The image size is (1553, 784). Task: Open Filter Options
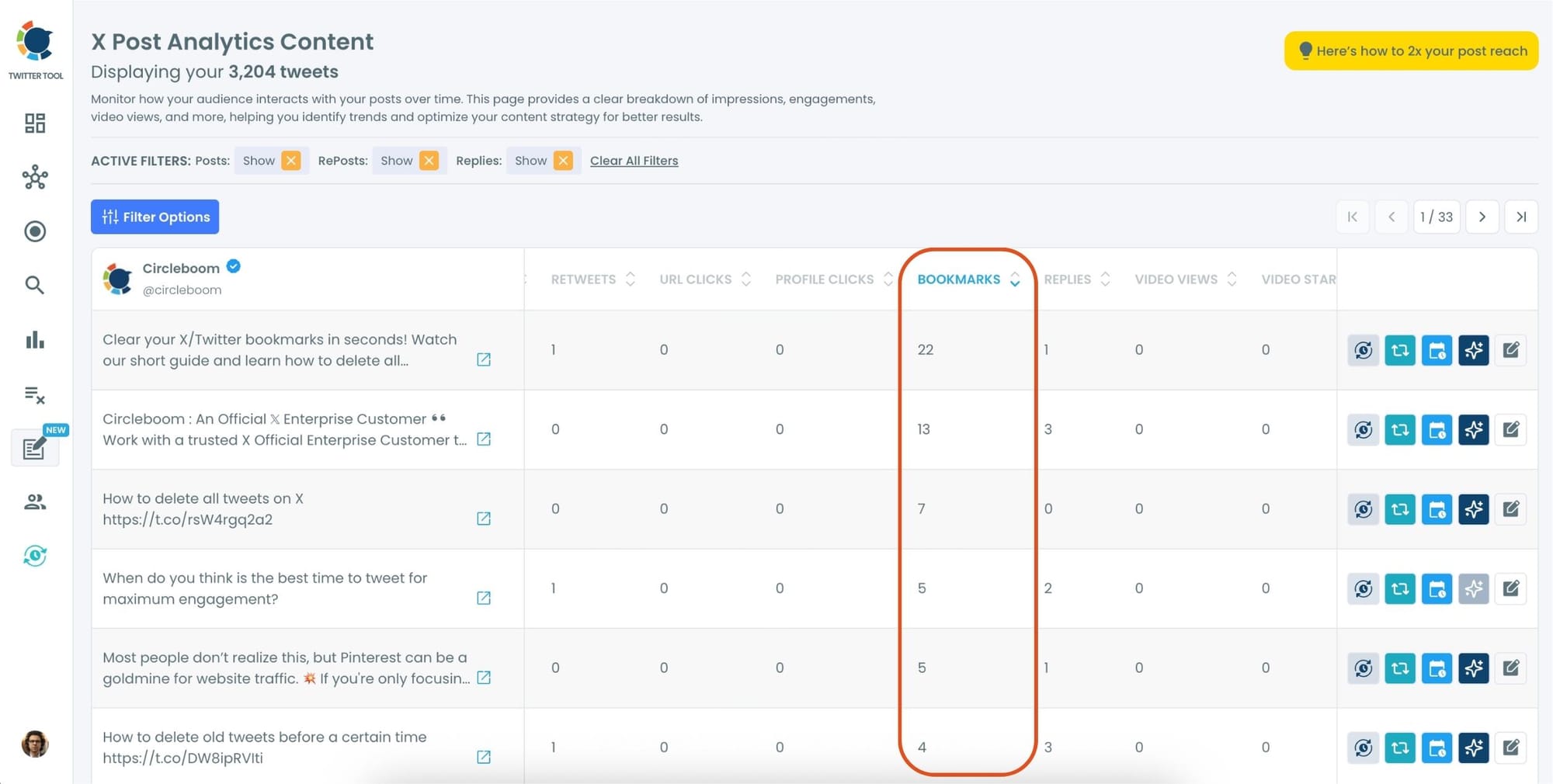click(155, 217)
